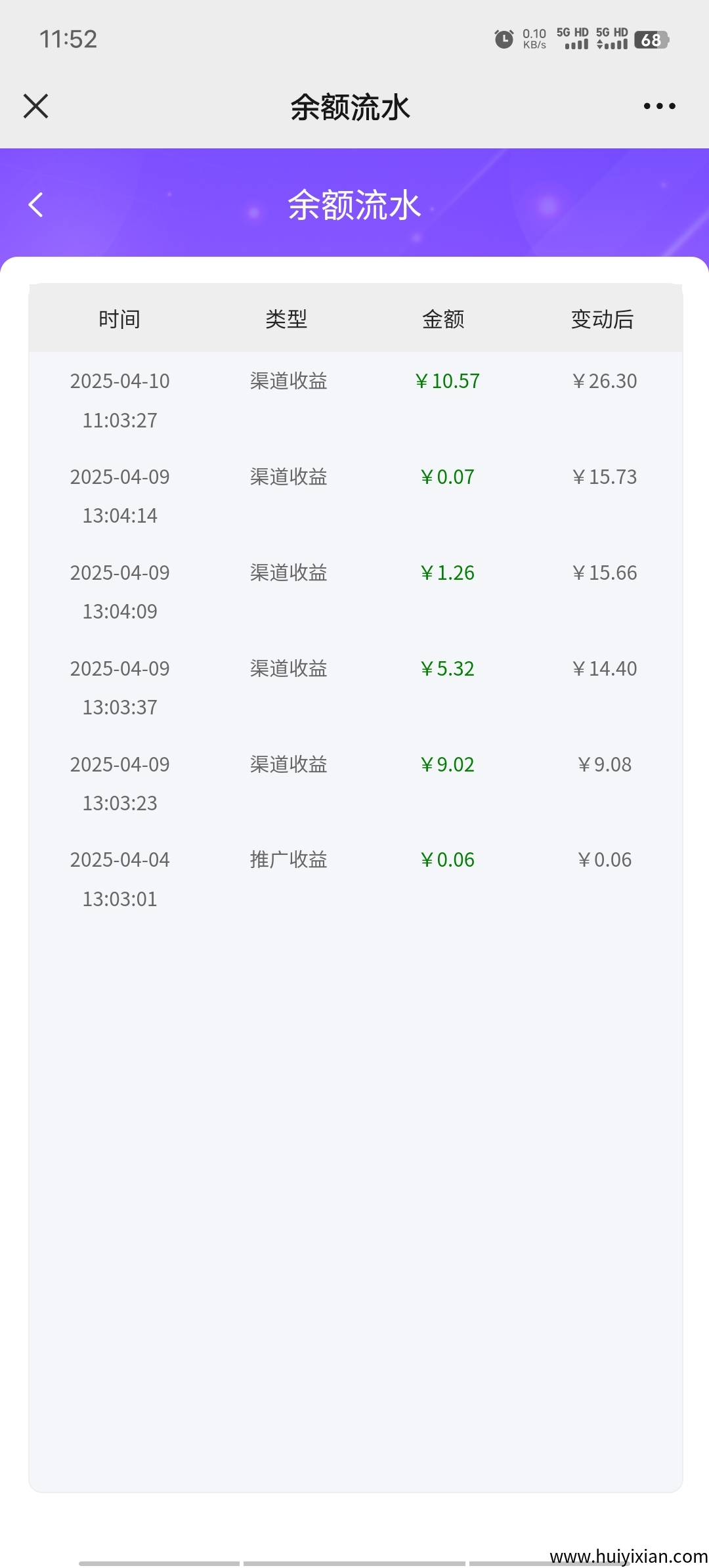The image size is (709, 1568).
Task: Tap the second 5G HD signal icon
Action: [612, 39]
